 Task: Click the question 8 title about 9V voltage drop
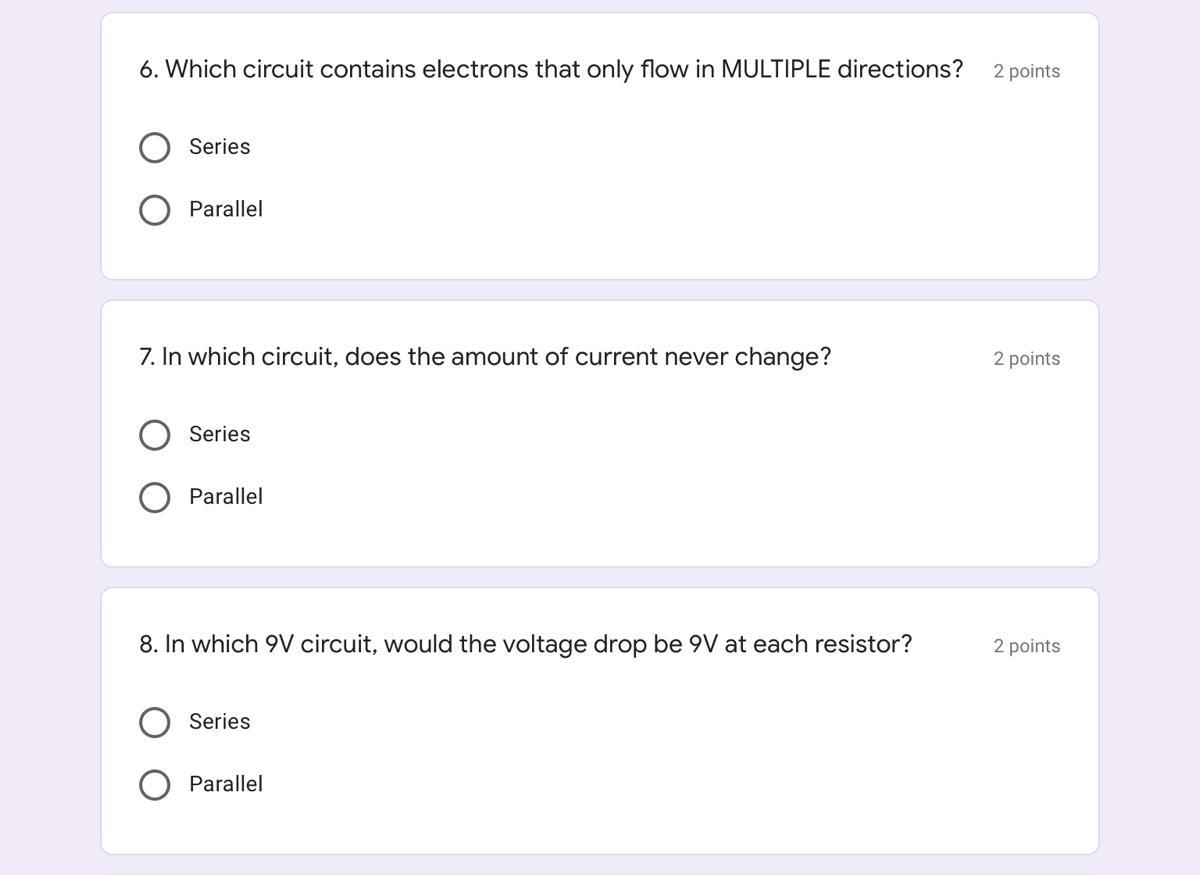point(525,644)
